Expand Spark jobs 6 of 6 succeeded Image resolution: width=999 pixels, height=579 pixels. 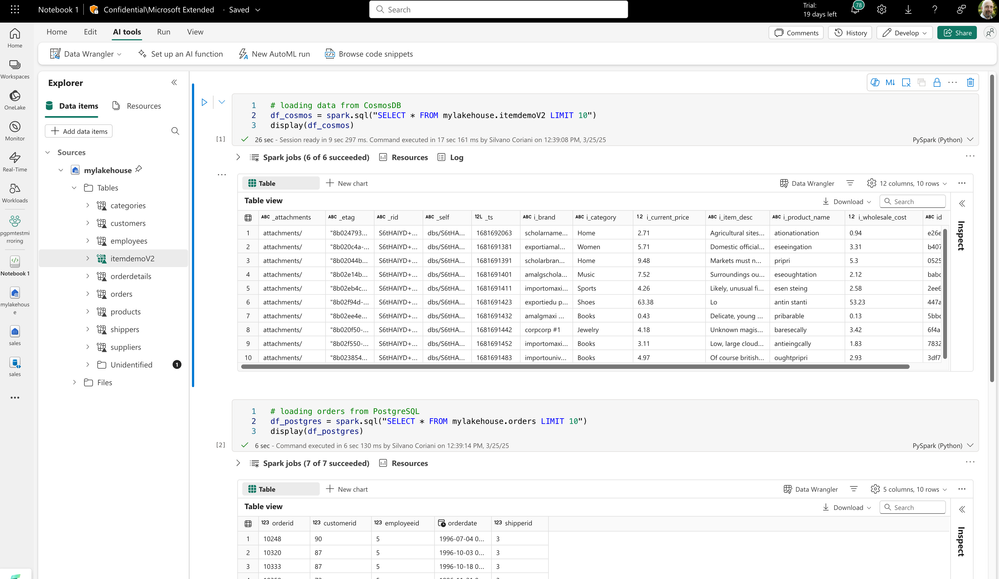[x=238, y=157]
